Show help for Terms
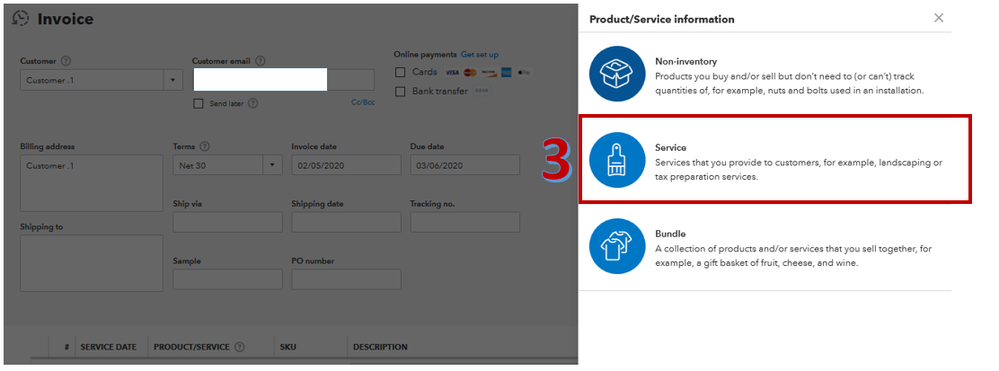 [x=205, y=147]
